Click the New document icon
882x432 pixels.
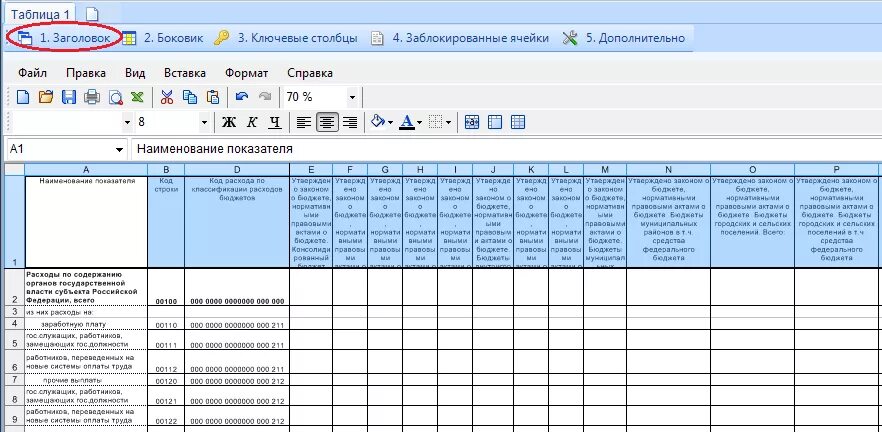tap(22, 97)
